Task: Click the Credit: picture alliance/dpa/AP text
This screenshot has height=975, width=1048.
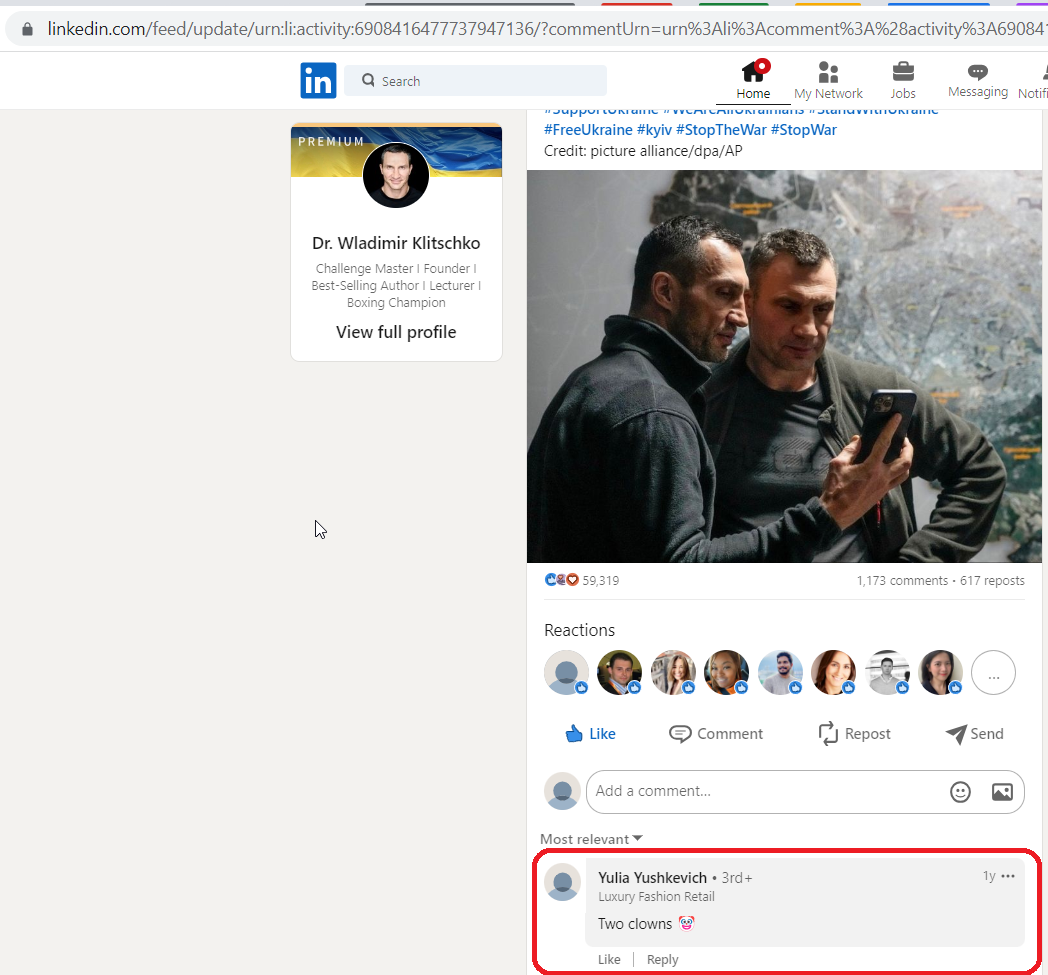Action: pyautogui.click(x=643, y=151)
